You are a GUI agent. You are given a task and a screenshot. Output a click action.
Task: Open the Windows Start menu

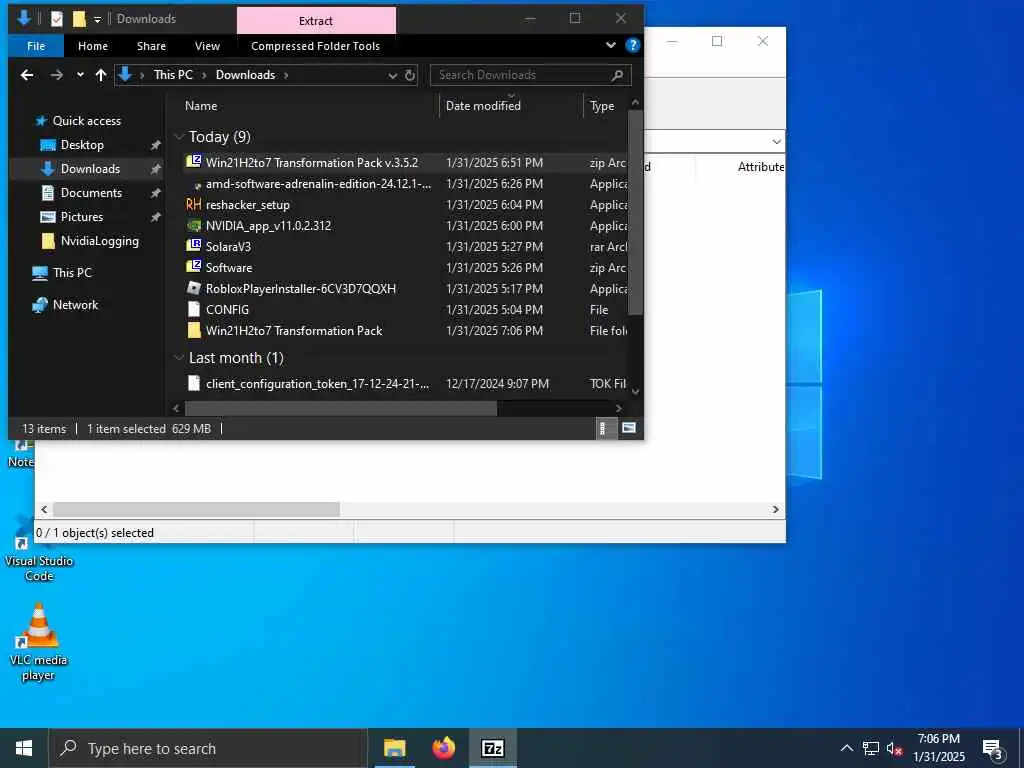point(24,748)
